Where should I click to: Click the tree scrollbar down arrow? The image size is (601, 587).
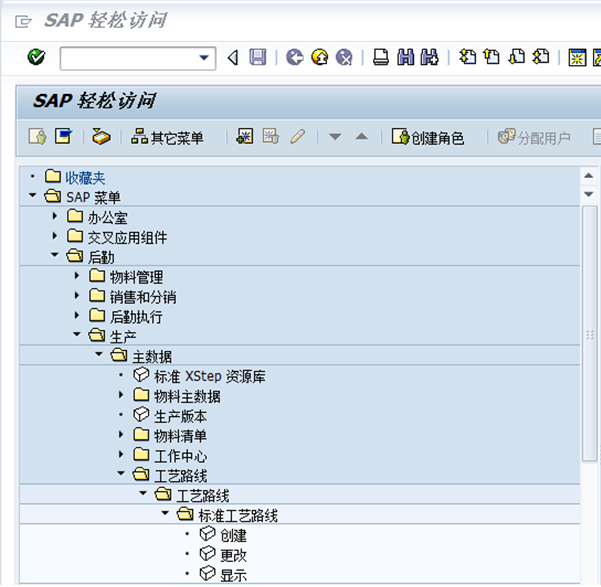tap(589, 194)
